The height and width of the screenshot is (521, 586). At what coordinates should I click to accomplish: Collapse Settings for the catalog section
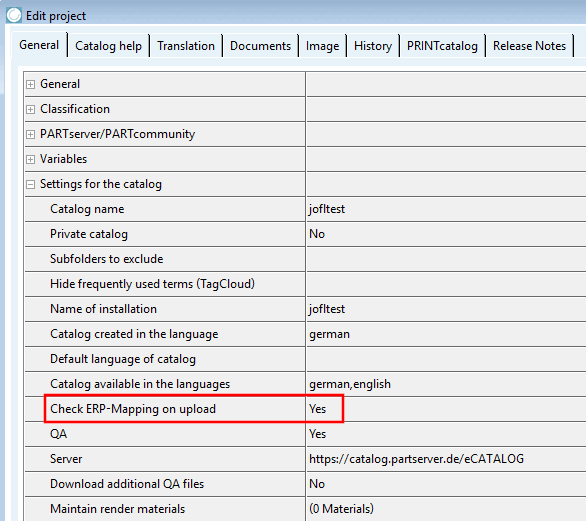[31, 184]
